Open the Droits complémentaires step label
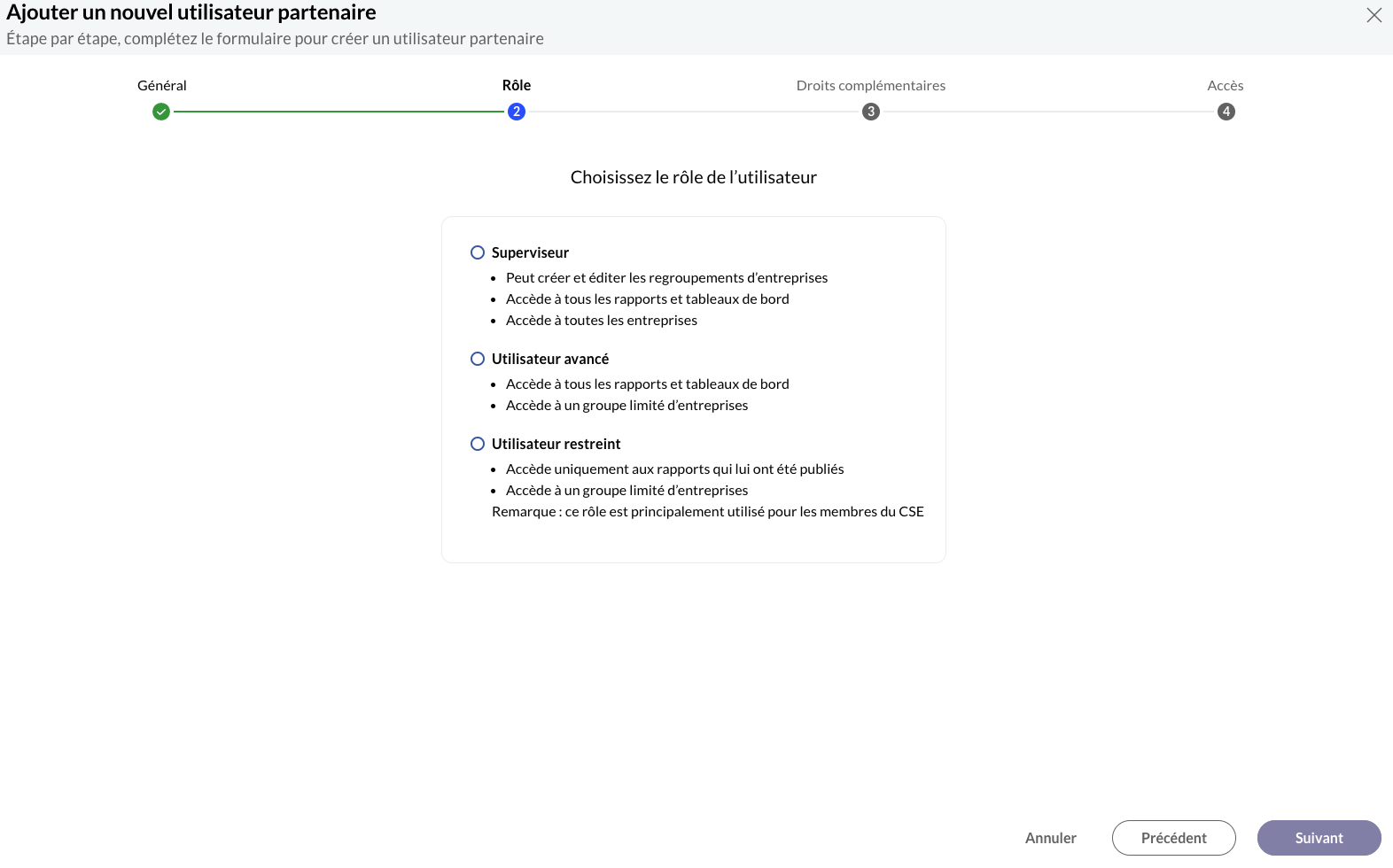1393x868 pixels. [871, 85]
